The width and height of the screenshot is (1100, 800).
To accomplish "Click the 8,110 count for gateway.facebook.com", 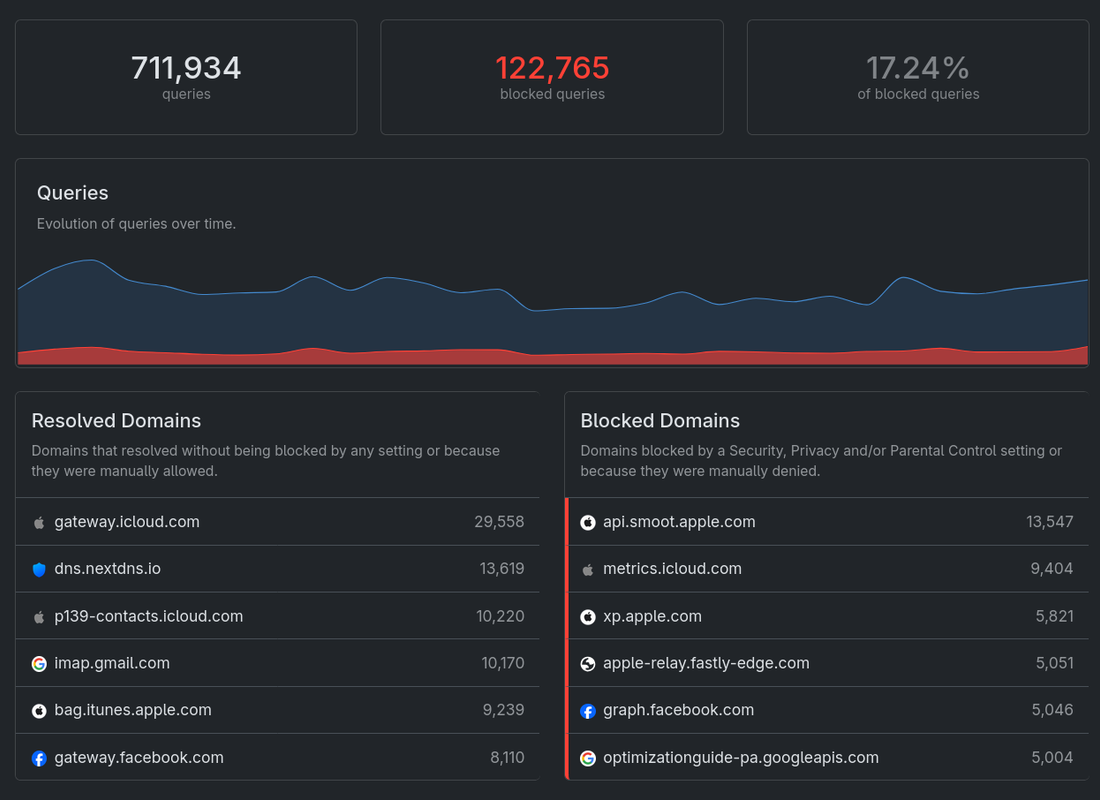I will (507, 758).
